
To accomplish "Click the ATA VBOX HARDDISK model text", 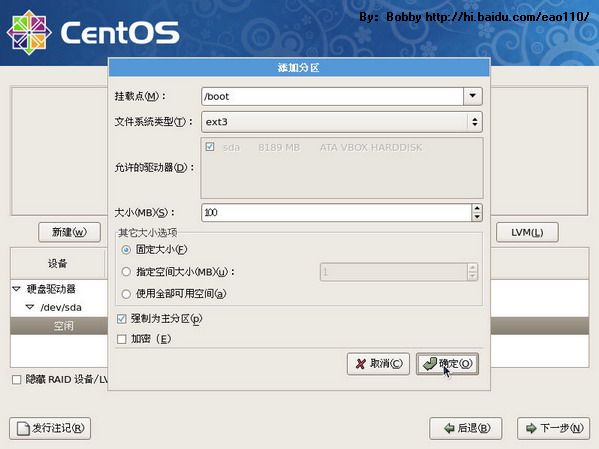I will tap(371, 148).
